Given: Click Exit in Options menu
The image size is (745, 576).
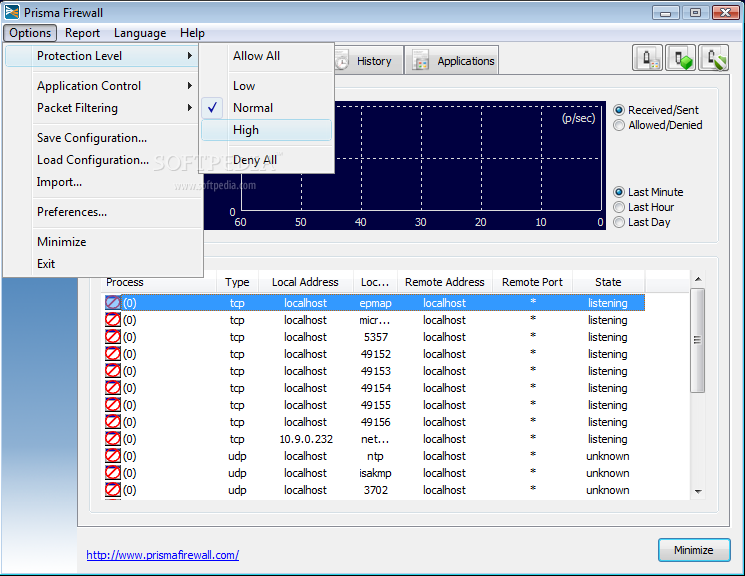Looking at the screenshot, I should pos(102,263).
